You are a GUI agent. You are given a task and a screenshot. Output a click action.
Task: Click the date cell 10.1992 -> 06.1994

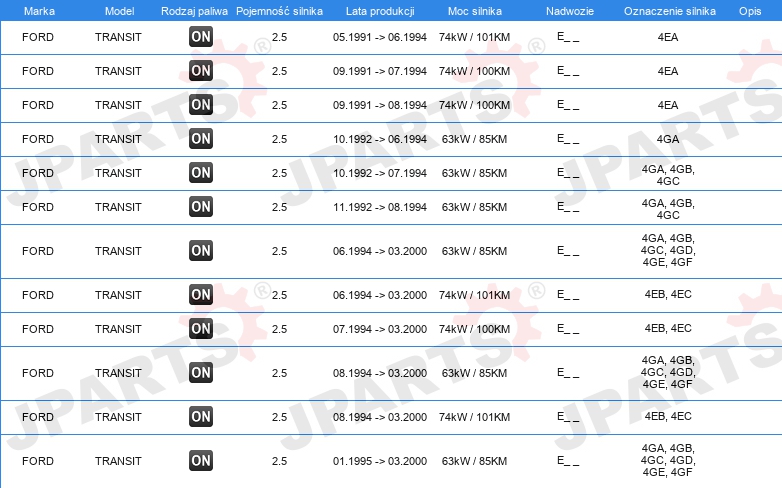click(x=380, y=139)
